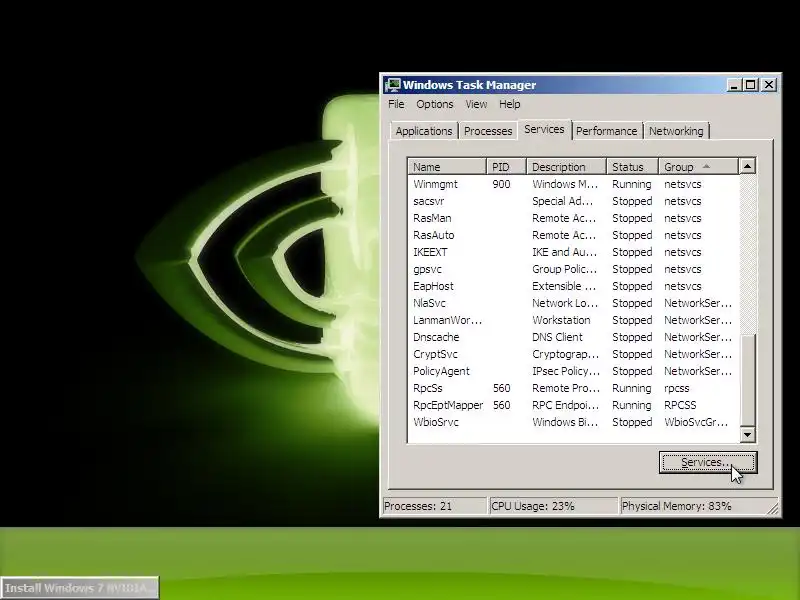Select the RpcEptMapper service row
Screen dimensions: 800x600
click(573, 405)
